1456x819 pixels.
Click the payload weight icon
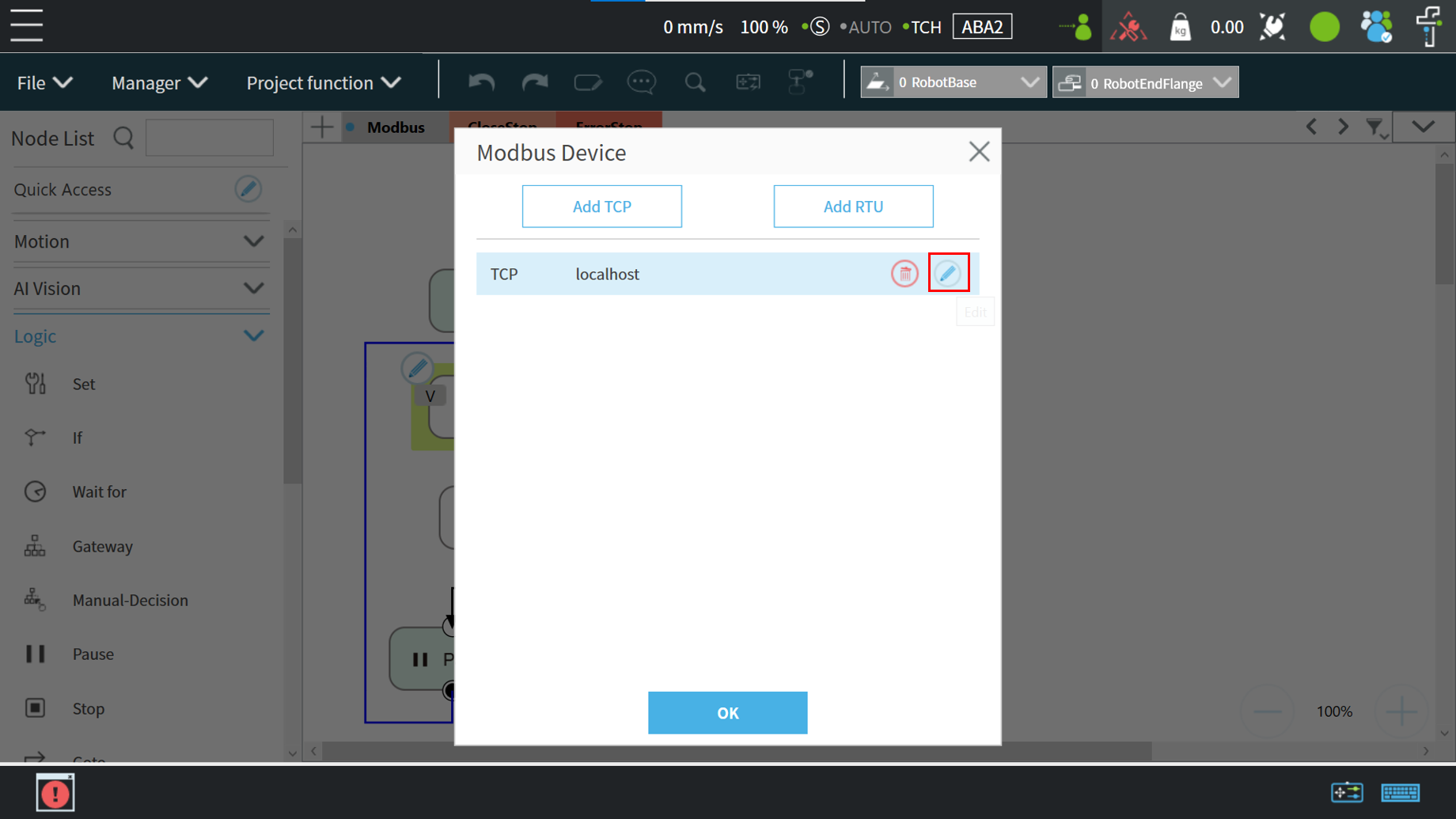click(x=1180, y=27)
